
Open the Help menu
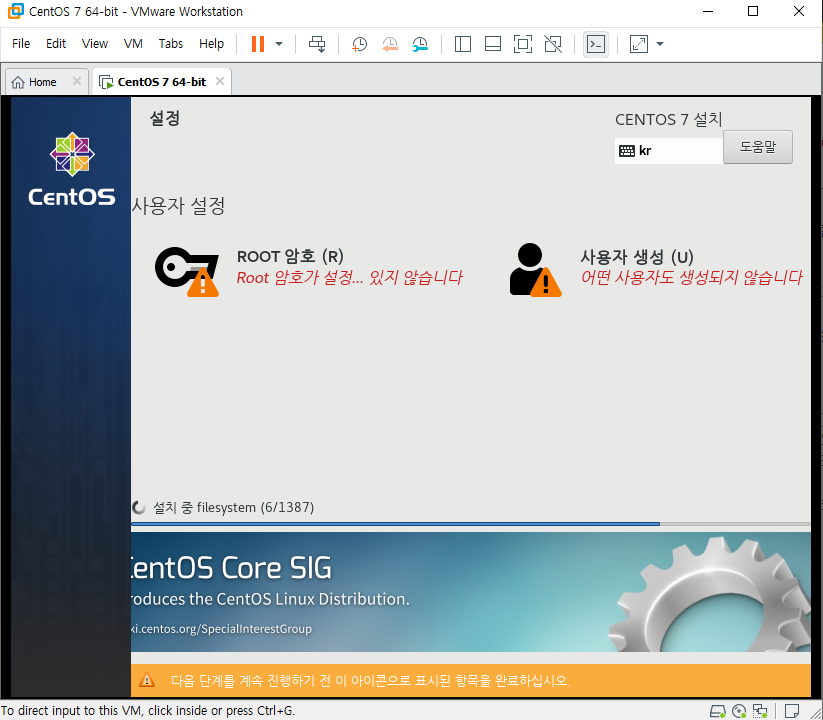[211, 44]
